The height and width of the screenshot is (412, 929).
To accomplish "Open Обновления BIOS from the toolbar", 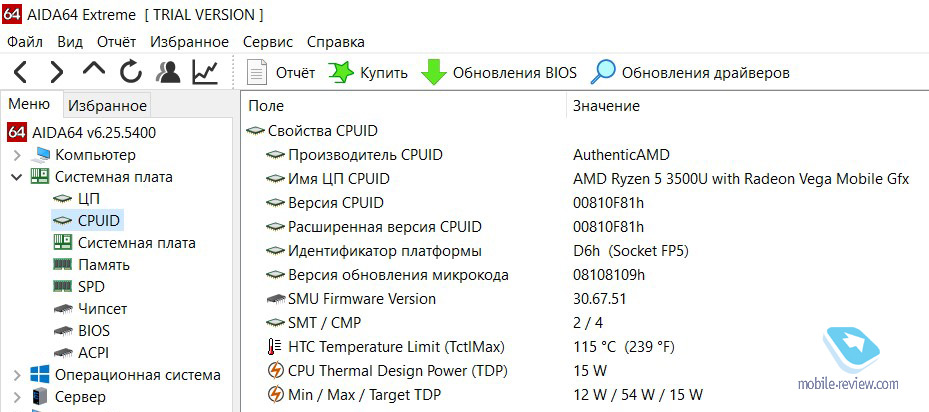I will [x=499, y=73].
